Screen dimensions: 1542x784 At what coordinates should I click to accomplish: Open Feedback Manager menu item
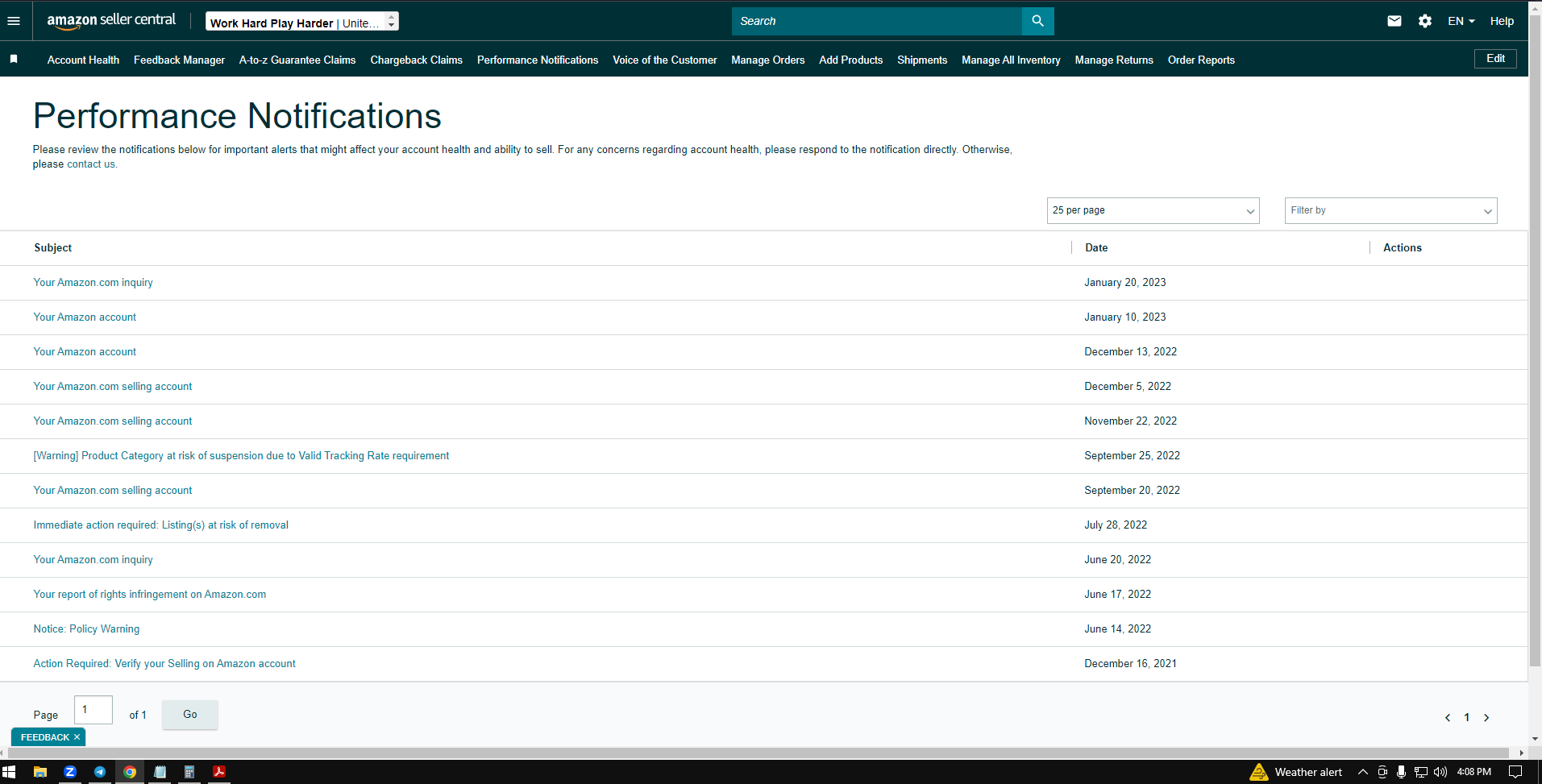(x=179, y=60)
